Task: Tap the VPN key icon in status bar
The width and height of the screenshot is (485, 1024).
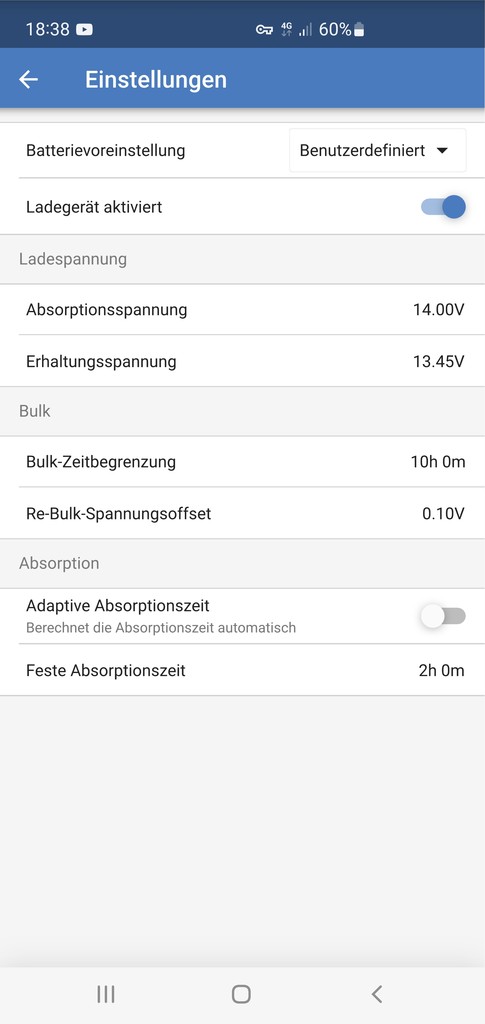Action: click(264, 29)
